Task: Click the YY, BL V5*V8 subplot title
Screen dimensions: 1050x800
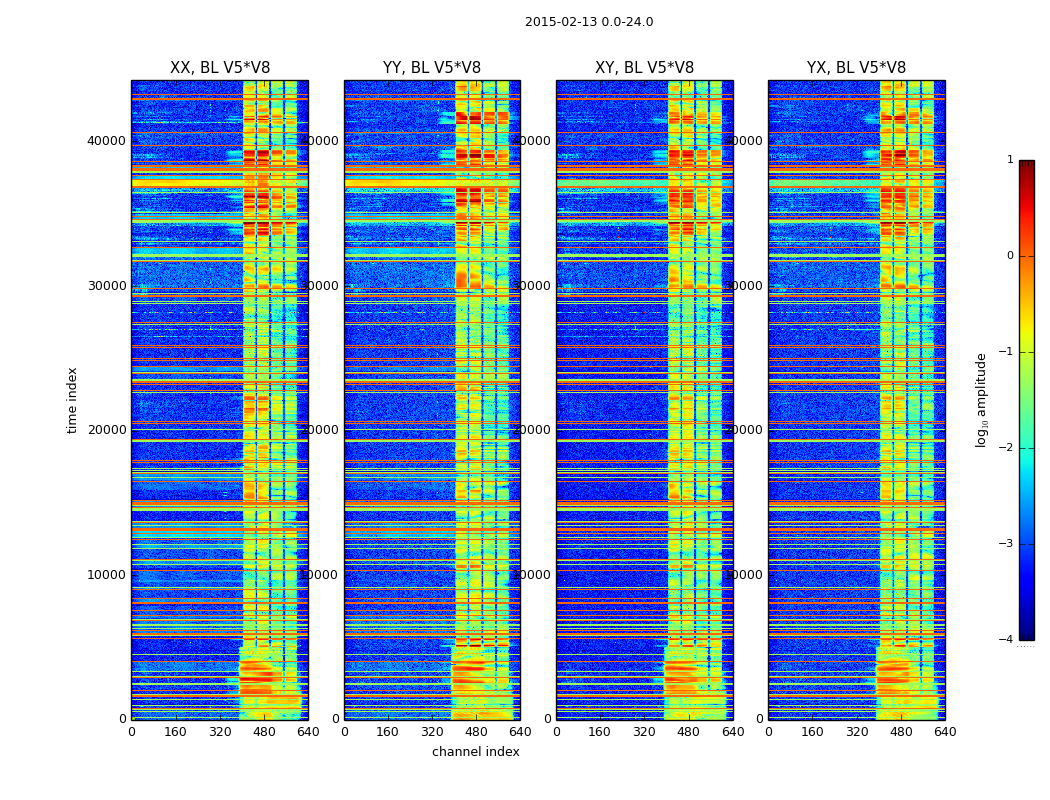Action: tap(432, 68)
